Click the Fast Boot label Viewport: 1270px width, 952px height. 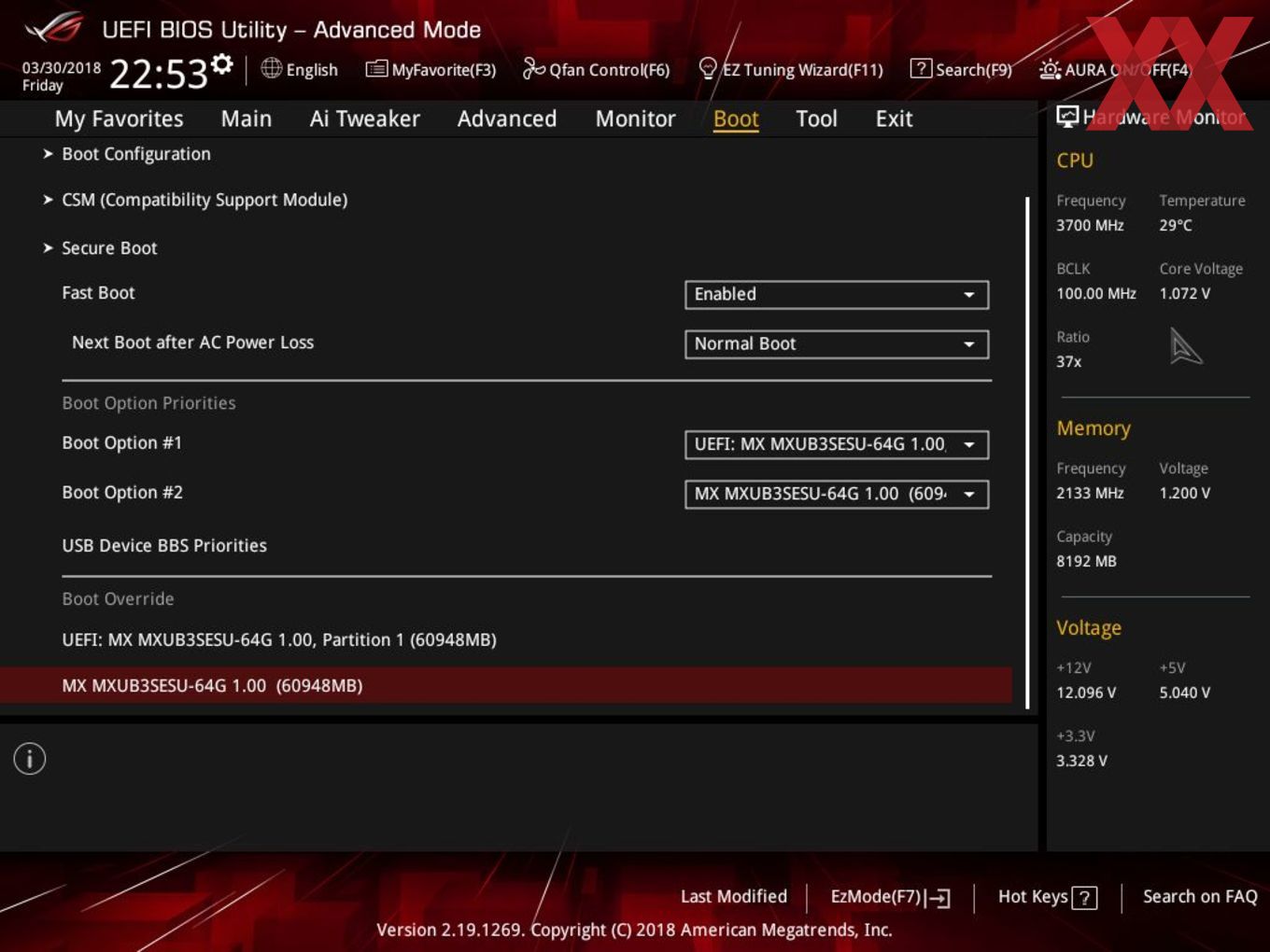(x=98, y=292)
